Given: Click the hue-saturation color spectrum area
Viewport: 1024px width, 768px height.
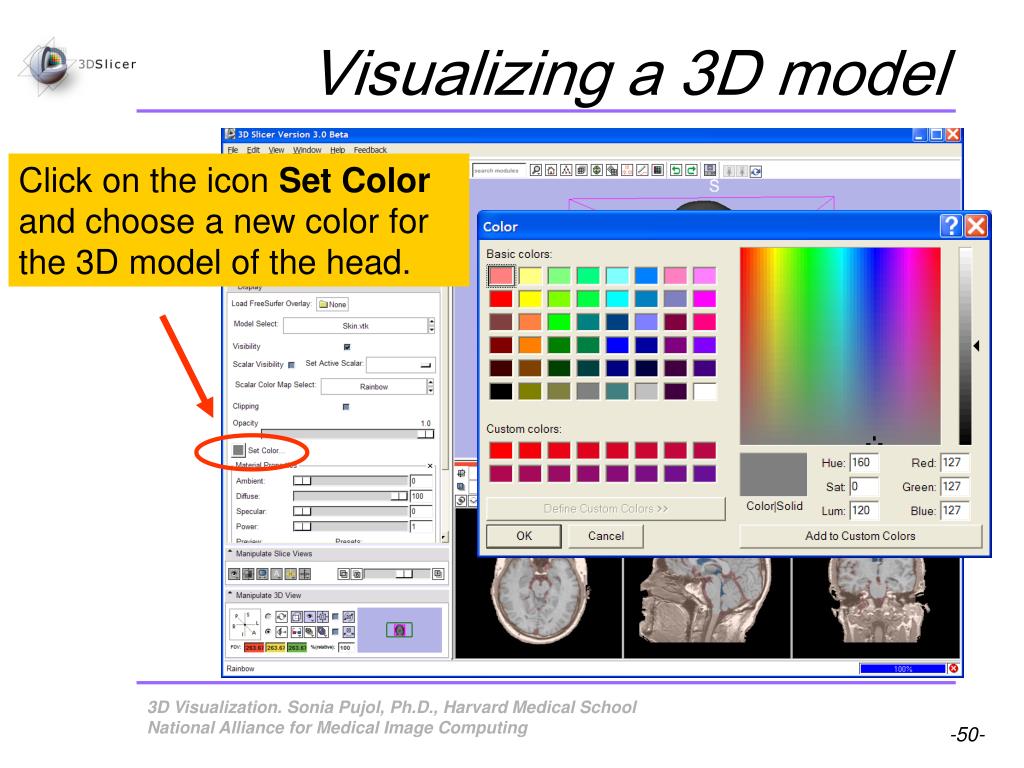Looking at the screenshot, I should [x=840, y=345].
